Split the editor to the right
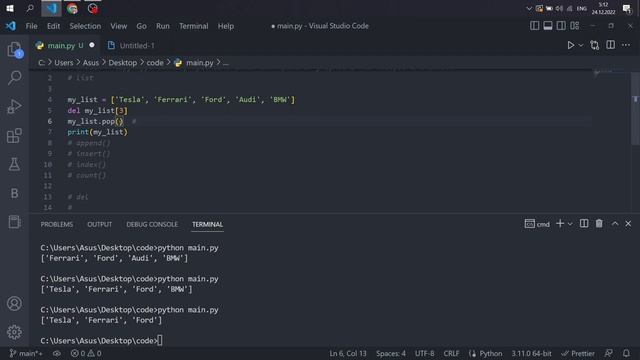Viewport: 640px width, 360px height. coord(611,45)
